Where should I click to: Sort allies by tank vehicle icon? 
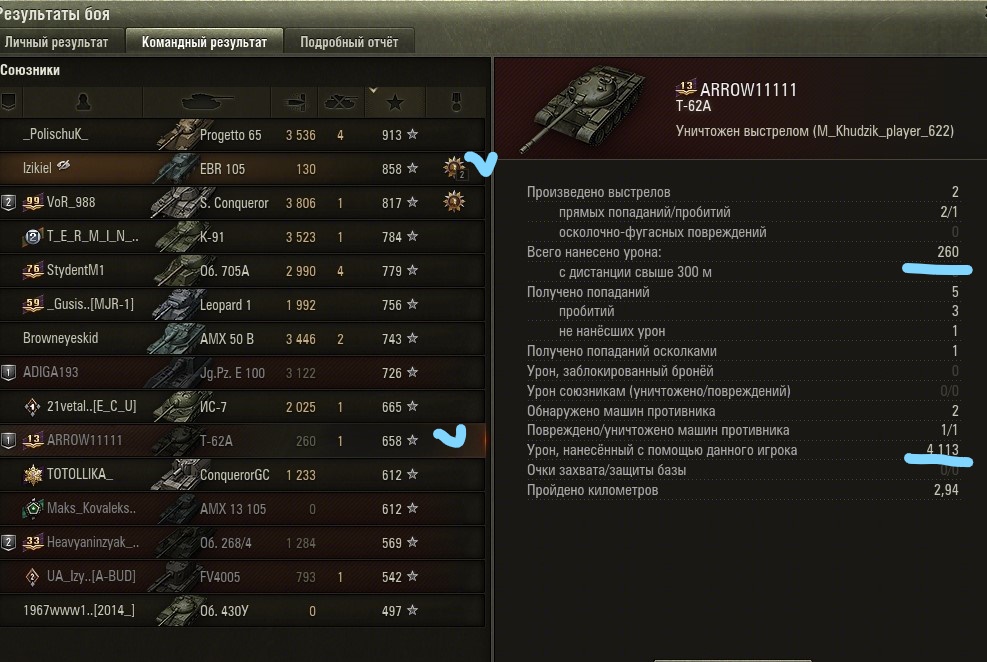[x=206, y=101]
